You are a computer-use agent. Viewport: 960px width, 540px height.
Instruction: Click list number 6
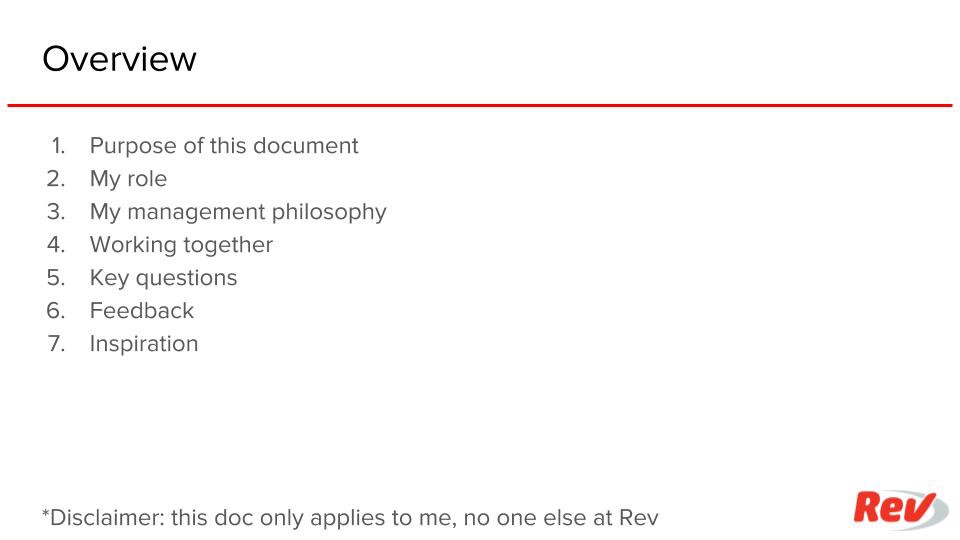[x=56, y=311]
